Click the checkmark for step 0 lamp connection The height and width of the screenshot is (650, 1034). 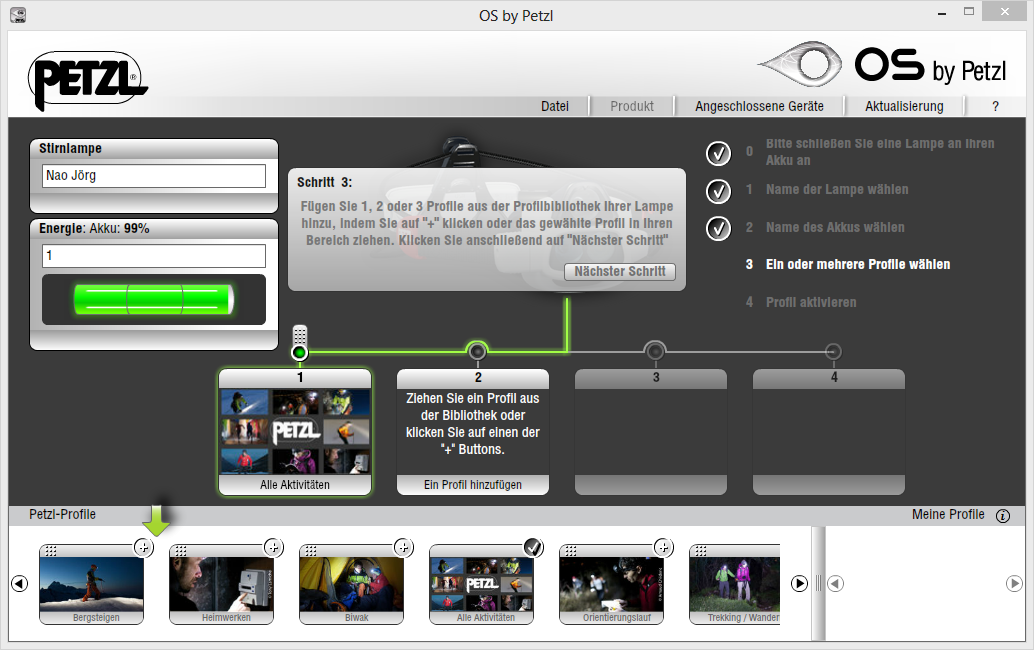point(718,154)
